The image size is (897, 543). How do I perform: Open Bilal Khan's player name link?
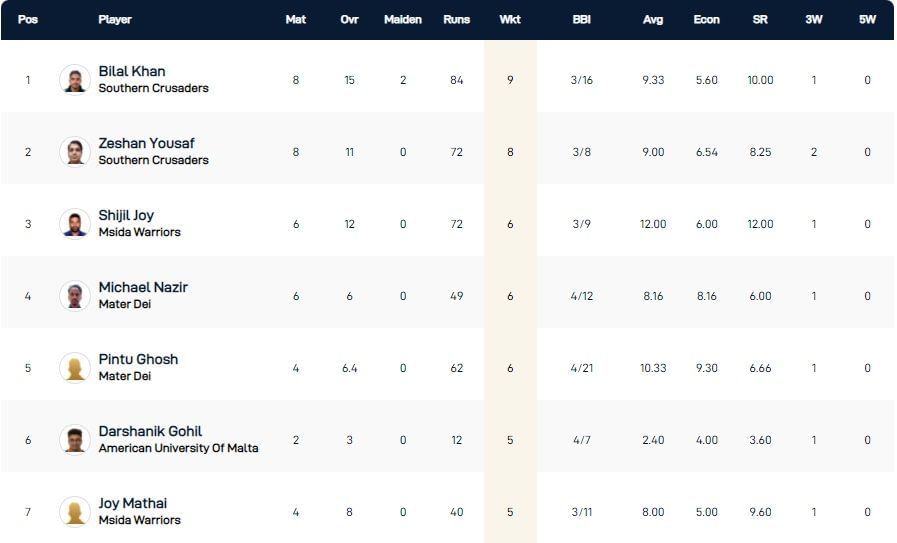click(132, 72)
